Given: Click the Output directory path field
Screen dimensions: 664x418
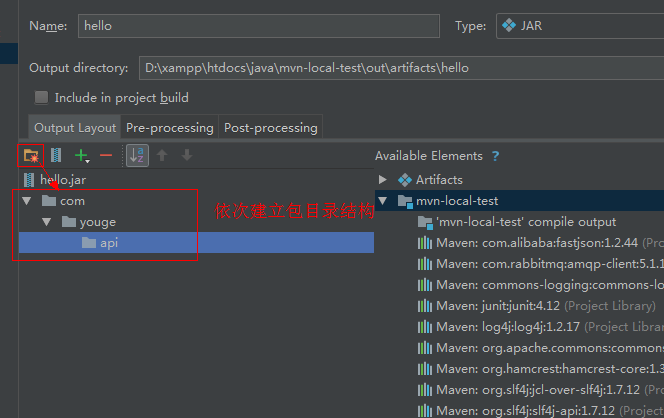Looking at the screenshot, I should point(401,68).
